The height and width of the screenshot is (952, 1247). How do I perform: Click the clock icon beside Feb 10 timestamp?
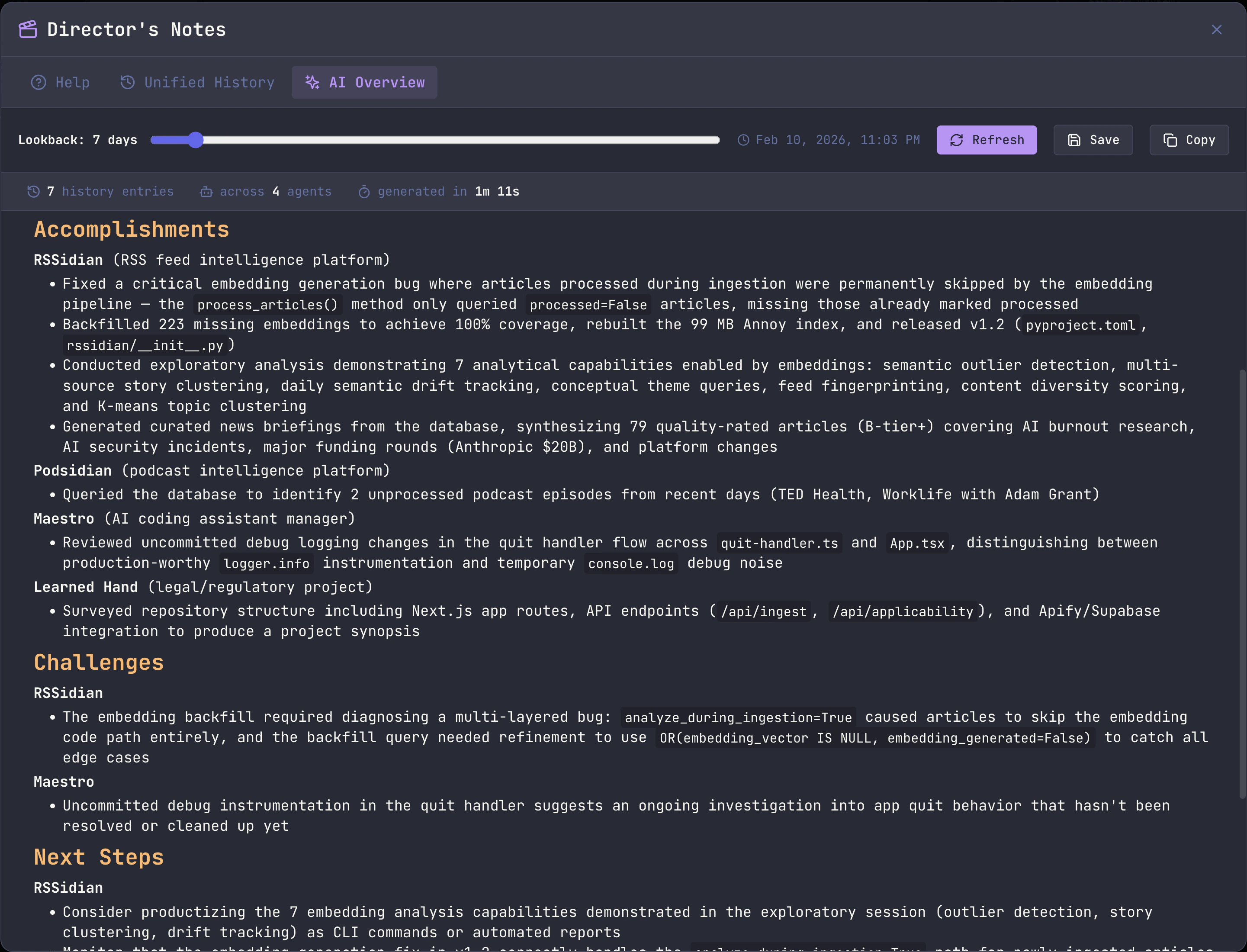point(743,140)
